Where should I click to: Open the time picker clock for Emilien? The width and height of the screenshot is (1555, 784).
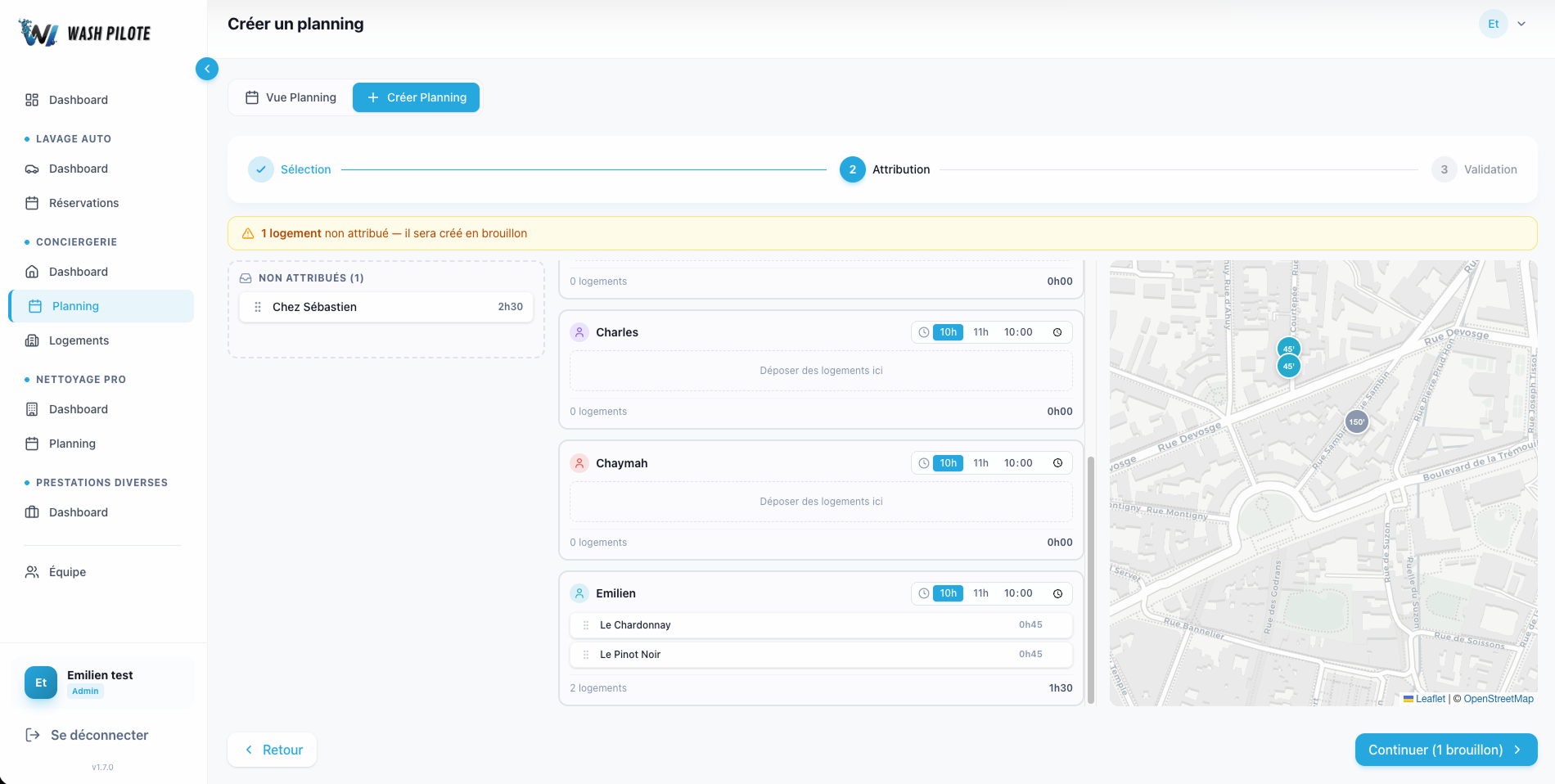tap(1057, 593)
